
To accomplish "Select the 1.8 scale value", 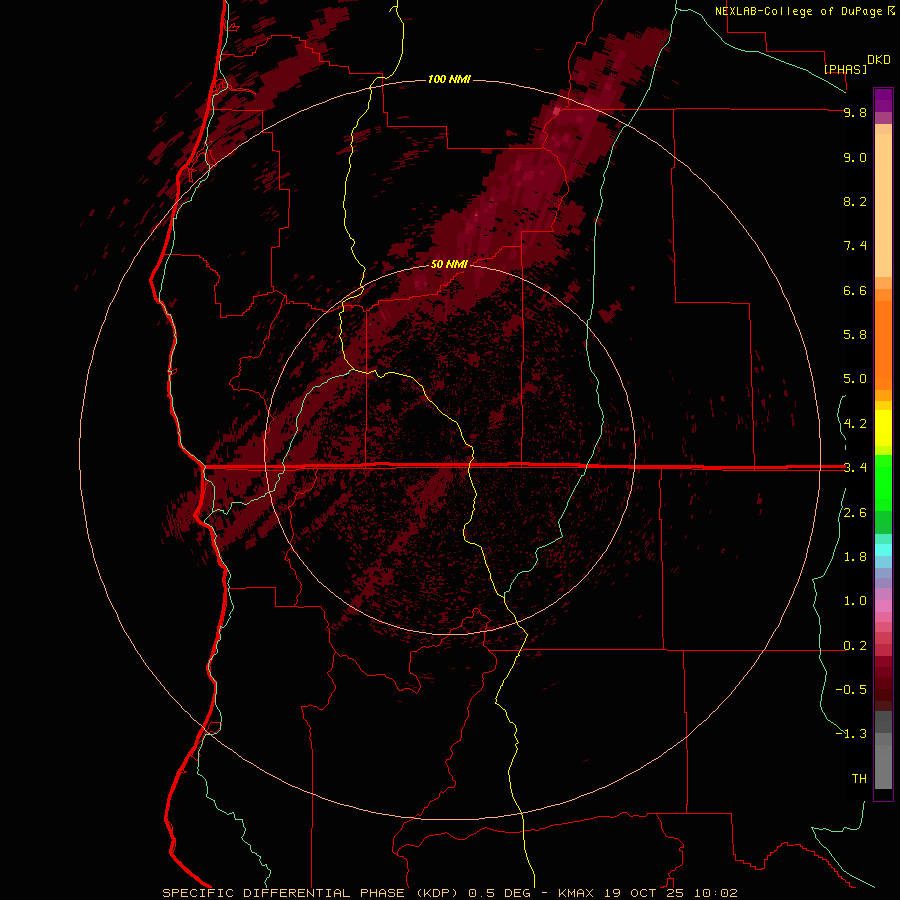I will [x=855, y=557].
